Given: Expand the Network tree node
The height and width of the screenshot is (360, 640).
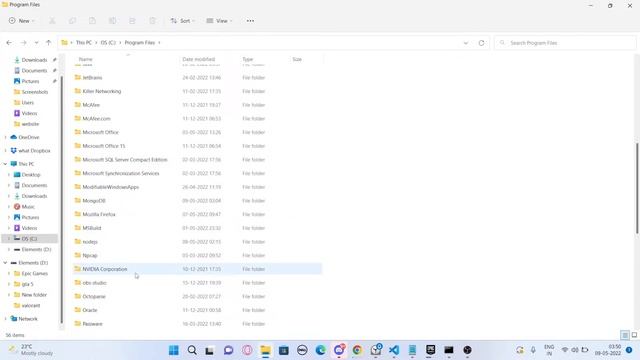Looking at the screenshot, I should pos(5,319).
